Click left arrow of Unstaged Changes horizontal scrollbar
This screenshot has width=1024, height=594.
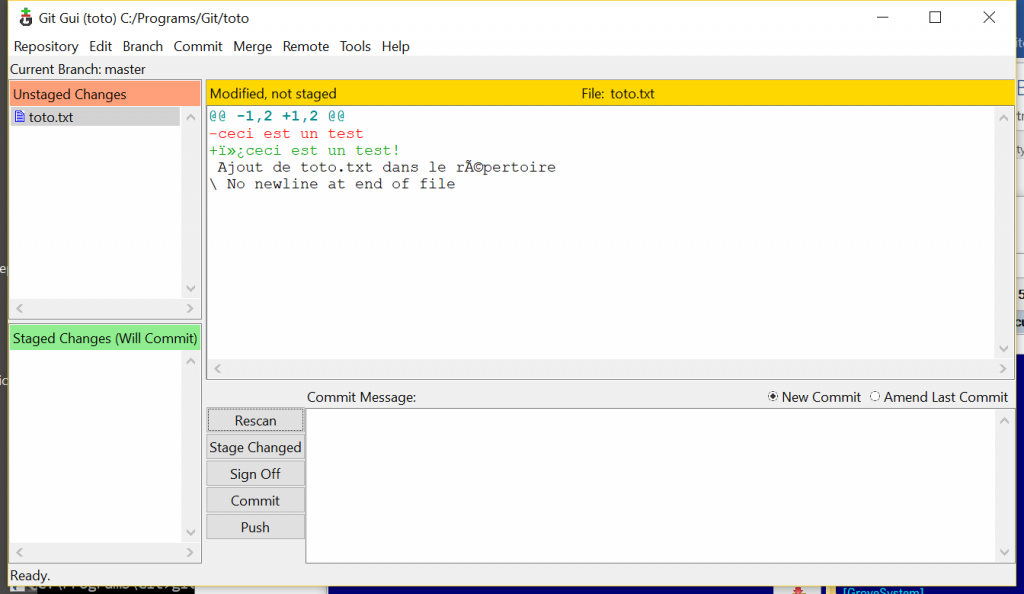pos(20,308)
